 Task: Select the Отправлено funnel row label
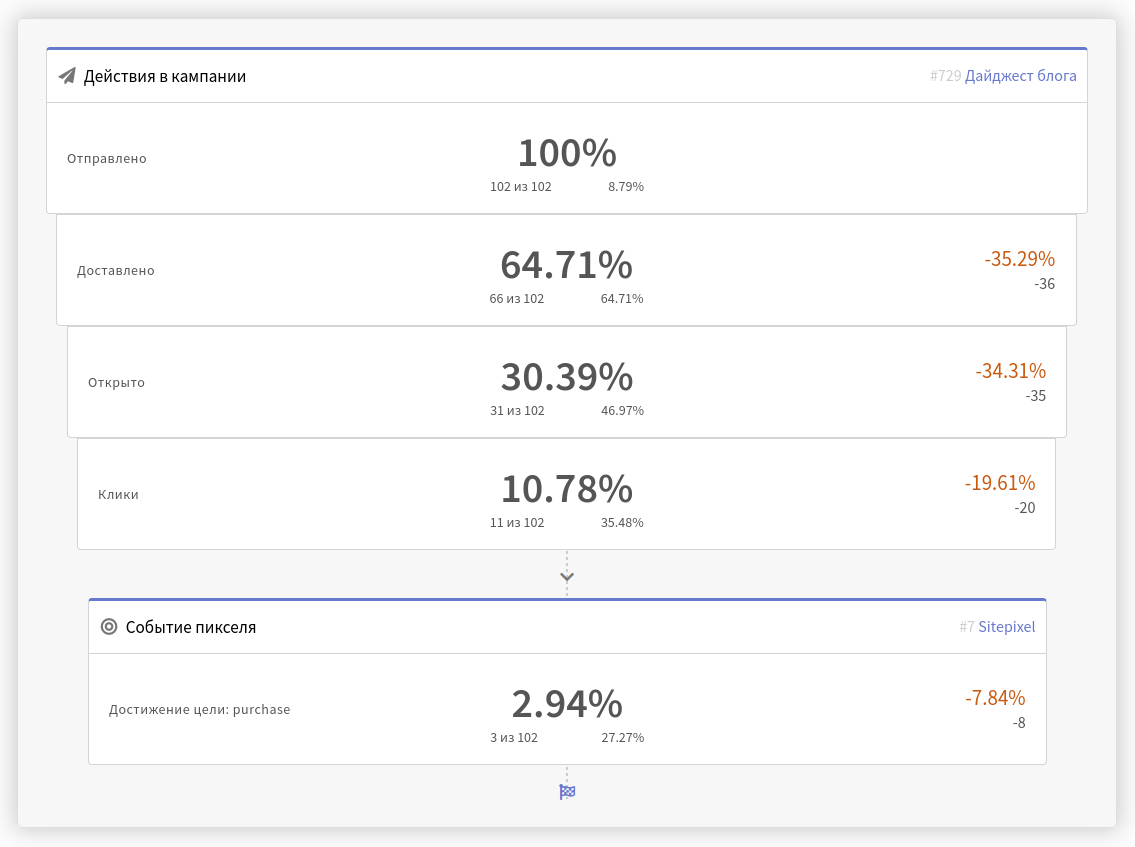(x=107, y=159)
